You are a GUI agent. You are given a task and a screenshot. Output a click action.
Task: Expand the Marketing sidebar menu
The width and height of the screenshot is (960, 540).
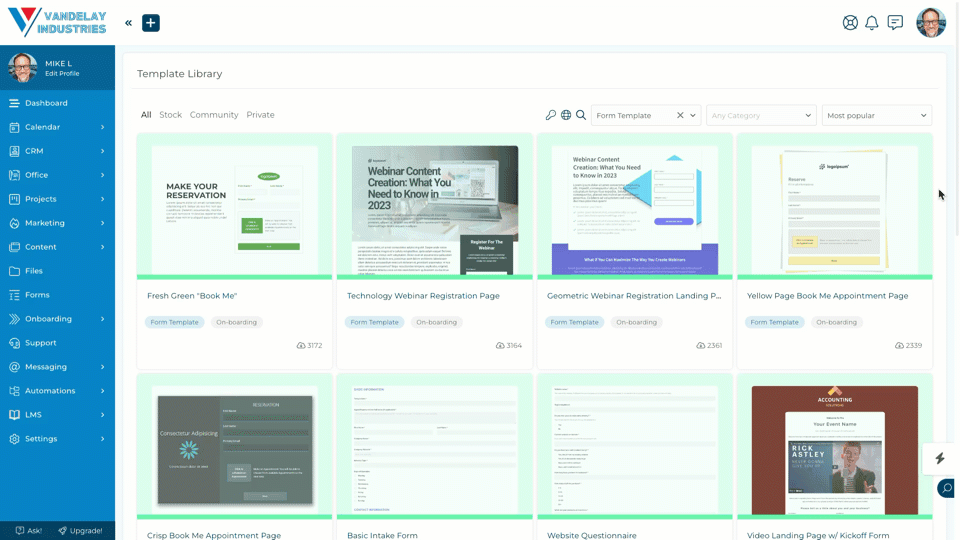coord(58,223)
